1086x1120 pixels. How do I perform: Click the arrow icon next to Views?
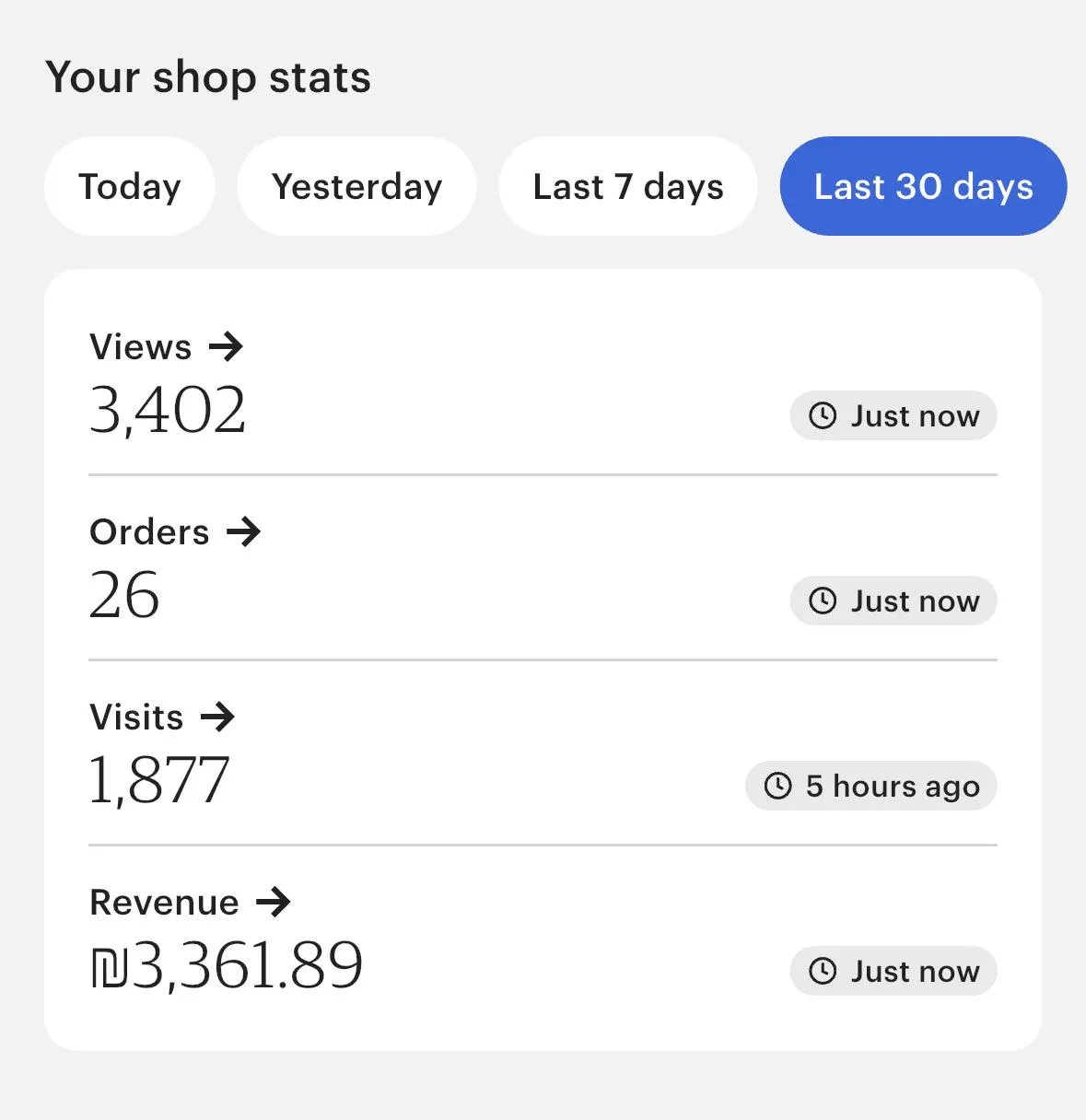[x=226, y=347]
